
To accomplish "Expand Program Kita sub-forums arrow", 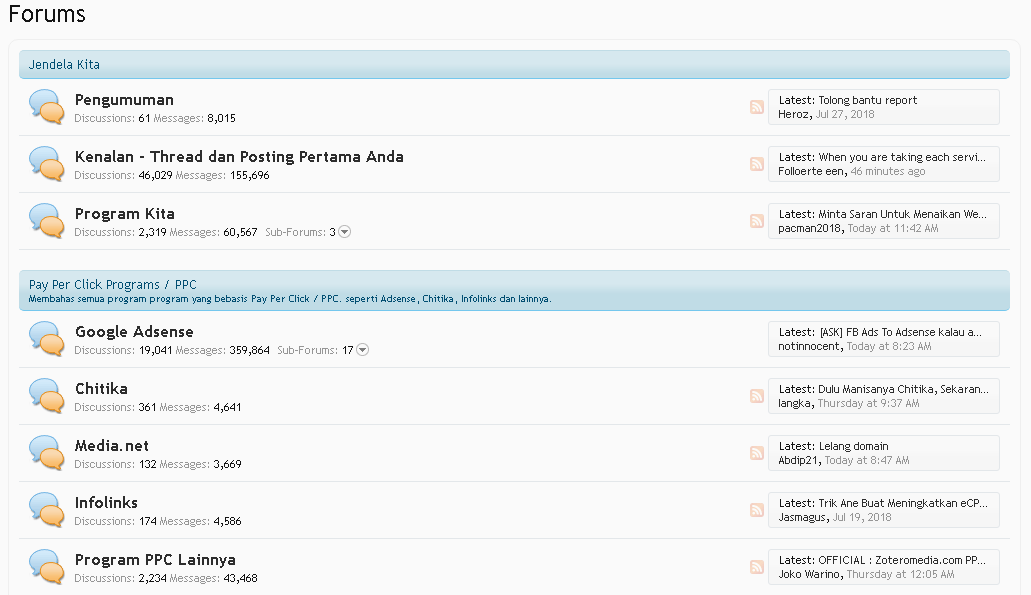I will 345,232.
